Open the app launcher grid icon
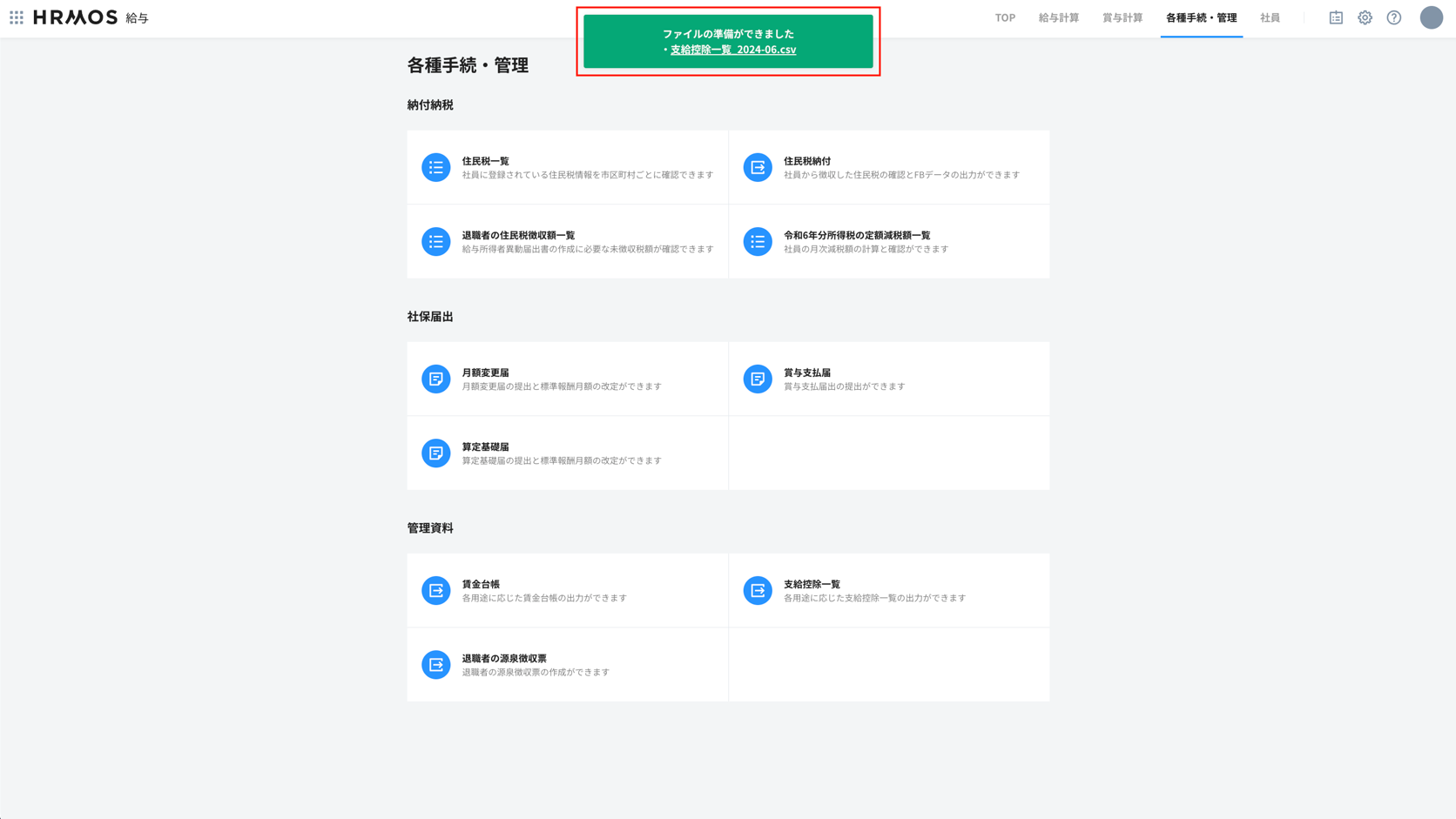Image resolution: width=1456 pixels, height=819 pixels. (x=17, y=17)
